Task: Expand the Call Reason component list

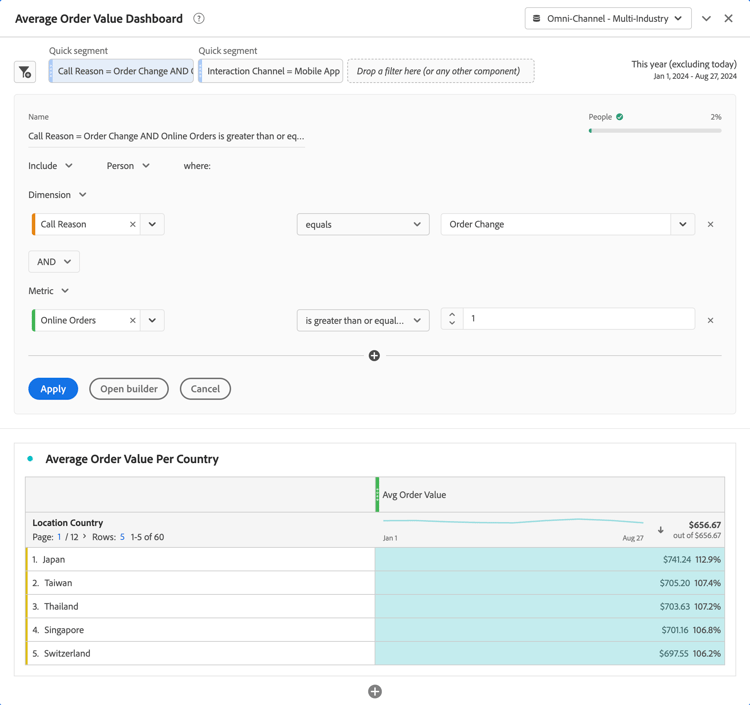Action: click(152, 224)
